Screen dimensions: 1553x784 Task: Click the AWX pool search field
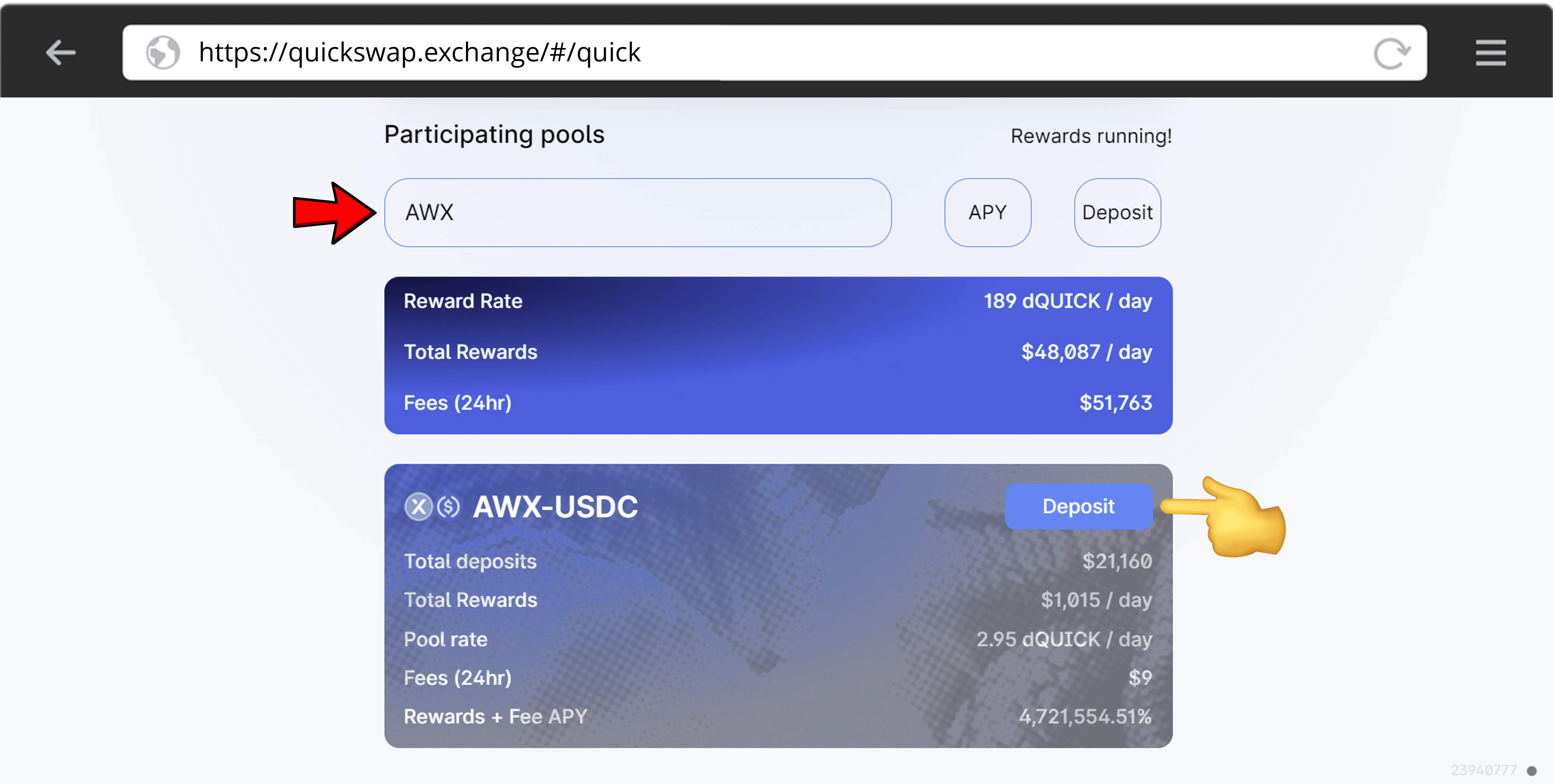[637, 213]
